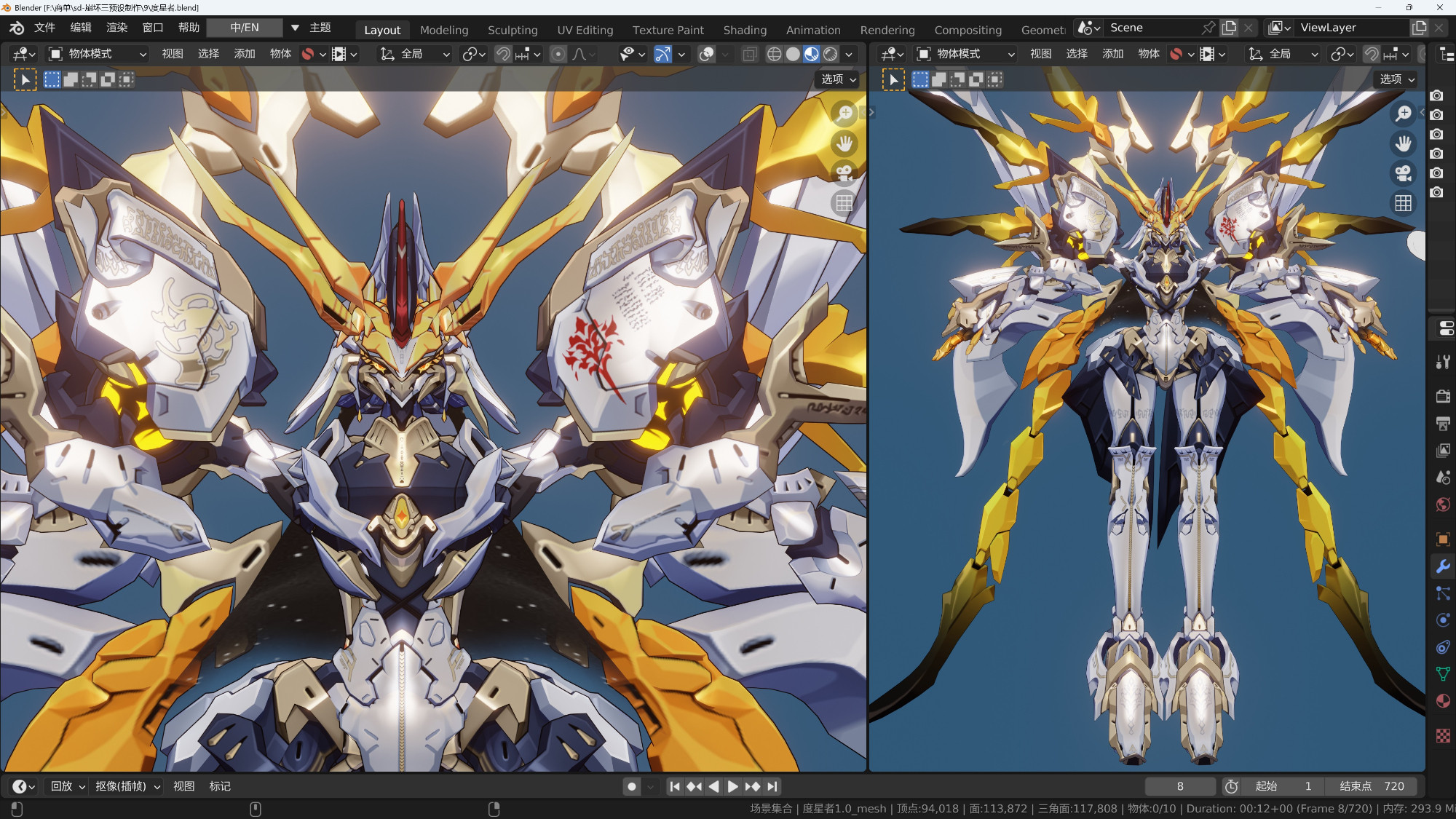1456x819 pixels.
Task: Open the 渲染 render menu
Action: (x=116, y=28)
